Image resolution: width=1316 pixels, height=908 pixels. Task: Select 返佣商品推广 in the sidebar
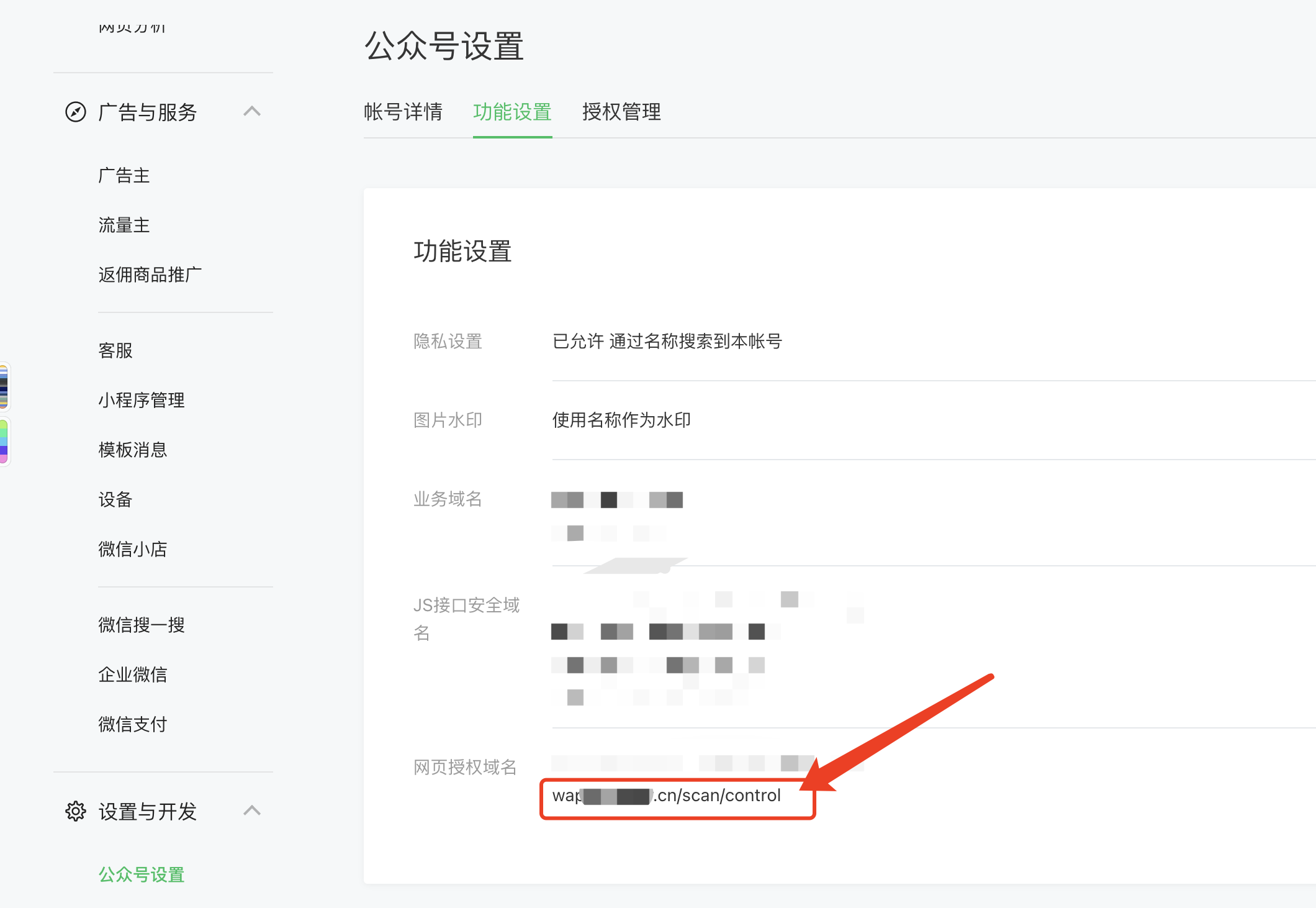[x=150, y=275]
